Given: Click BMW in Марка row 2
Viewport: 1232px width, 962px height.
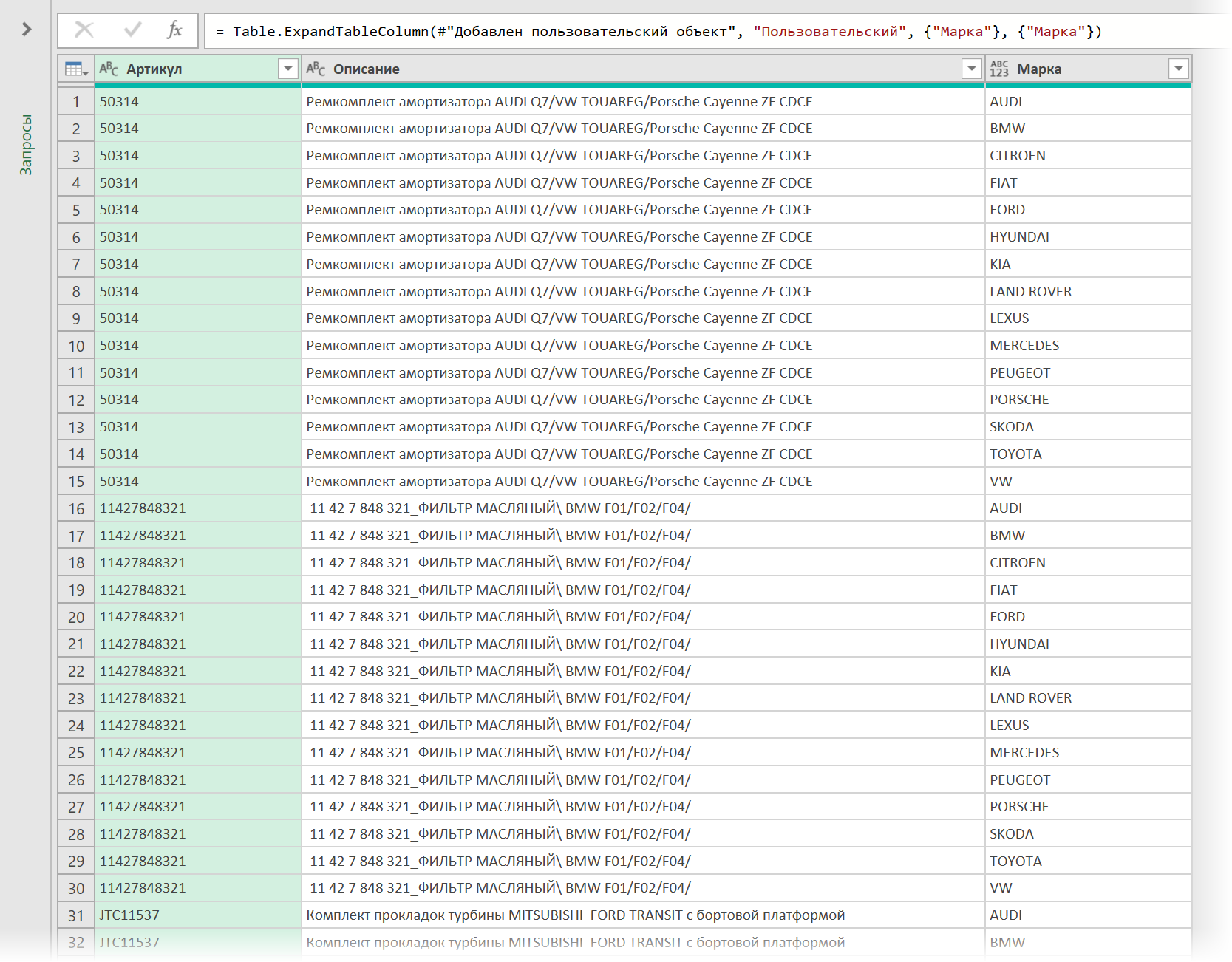Looking at the screenshot, I should (x=1007, y=129).
